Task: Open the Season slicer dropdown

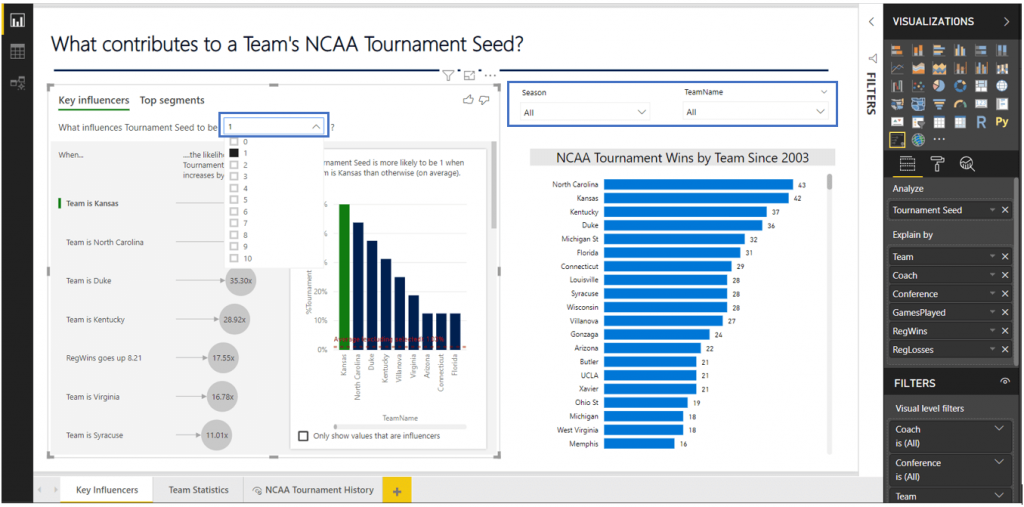Action: point(642,113)
